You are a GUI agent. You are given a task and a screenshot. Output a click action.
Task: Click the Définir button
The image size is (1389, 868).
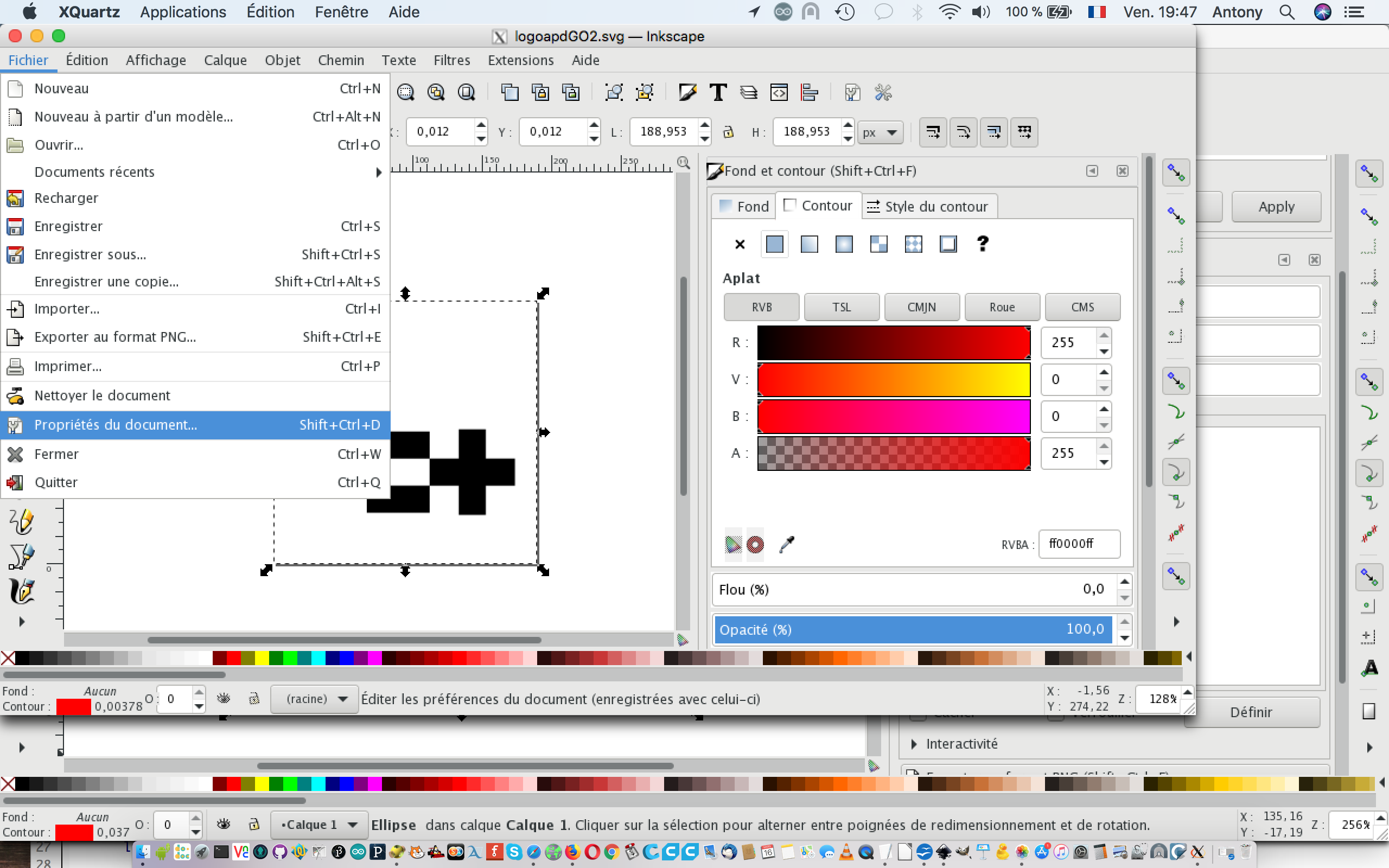(x=1251, y=712)
